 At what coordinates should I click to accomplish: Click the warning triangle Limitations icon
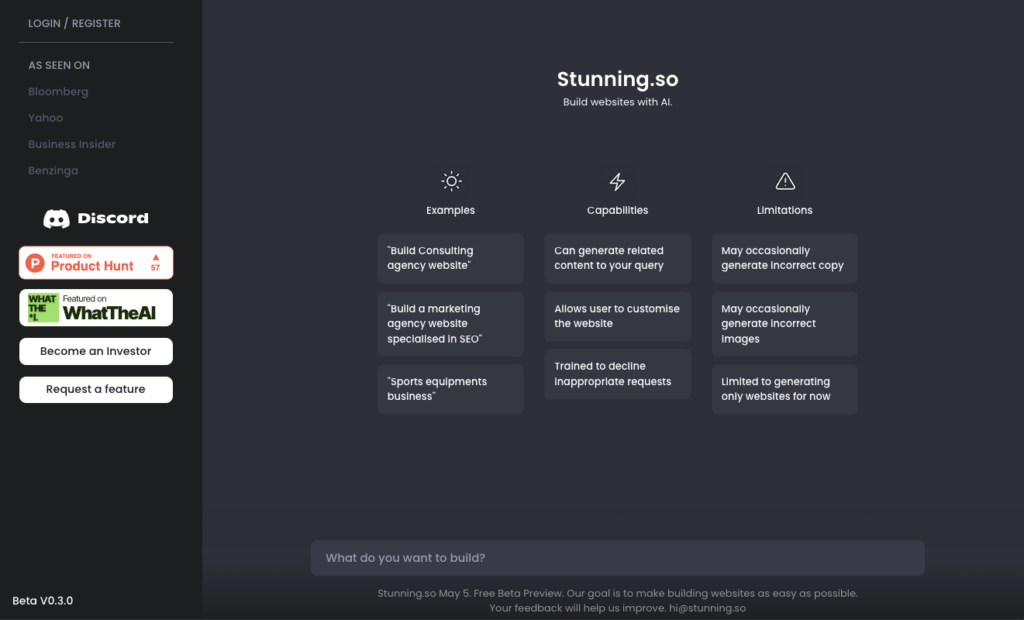(x=785, y=181)
